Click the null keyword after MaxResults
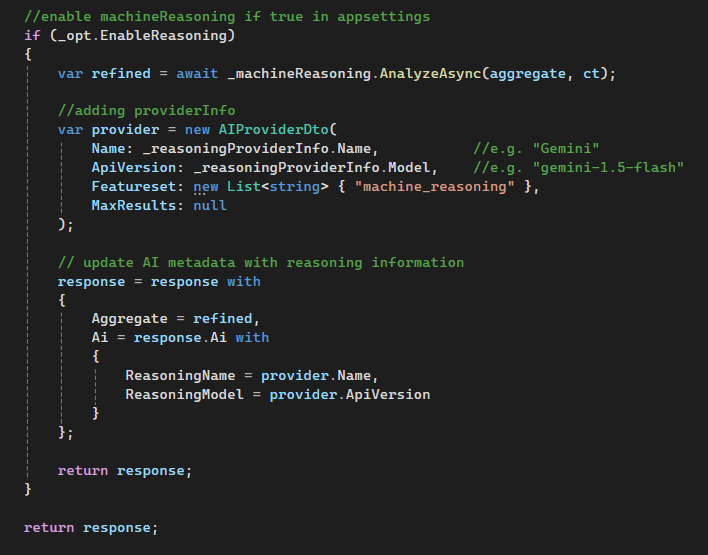 pos(209,205)
